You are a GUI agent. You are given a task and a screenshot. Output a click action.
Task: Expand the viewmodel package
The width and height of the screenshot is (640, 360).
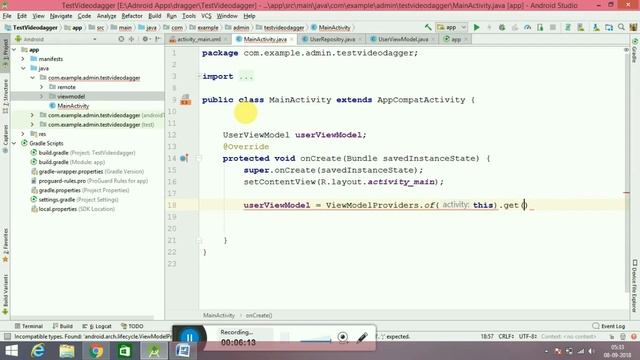coord(42,96)
